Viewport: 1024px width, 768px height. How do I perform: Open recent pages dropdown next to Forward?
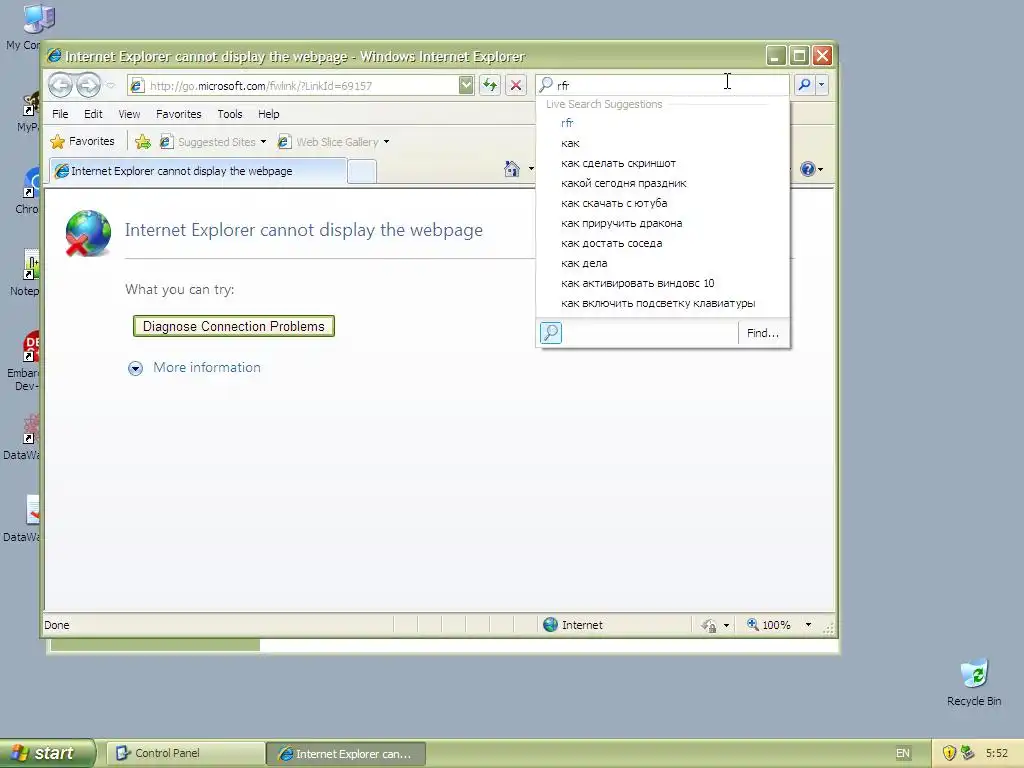tap(110, 86)
